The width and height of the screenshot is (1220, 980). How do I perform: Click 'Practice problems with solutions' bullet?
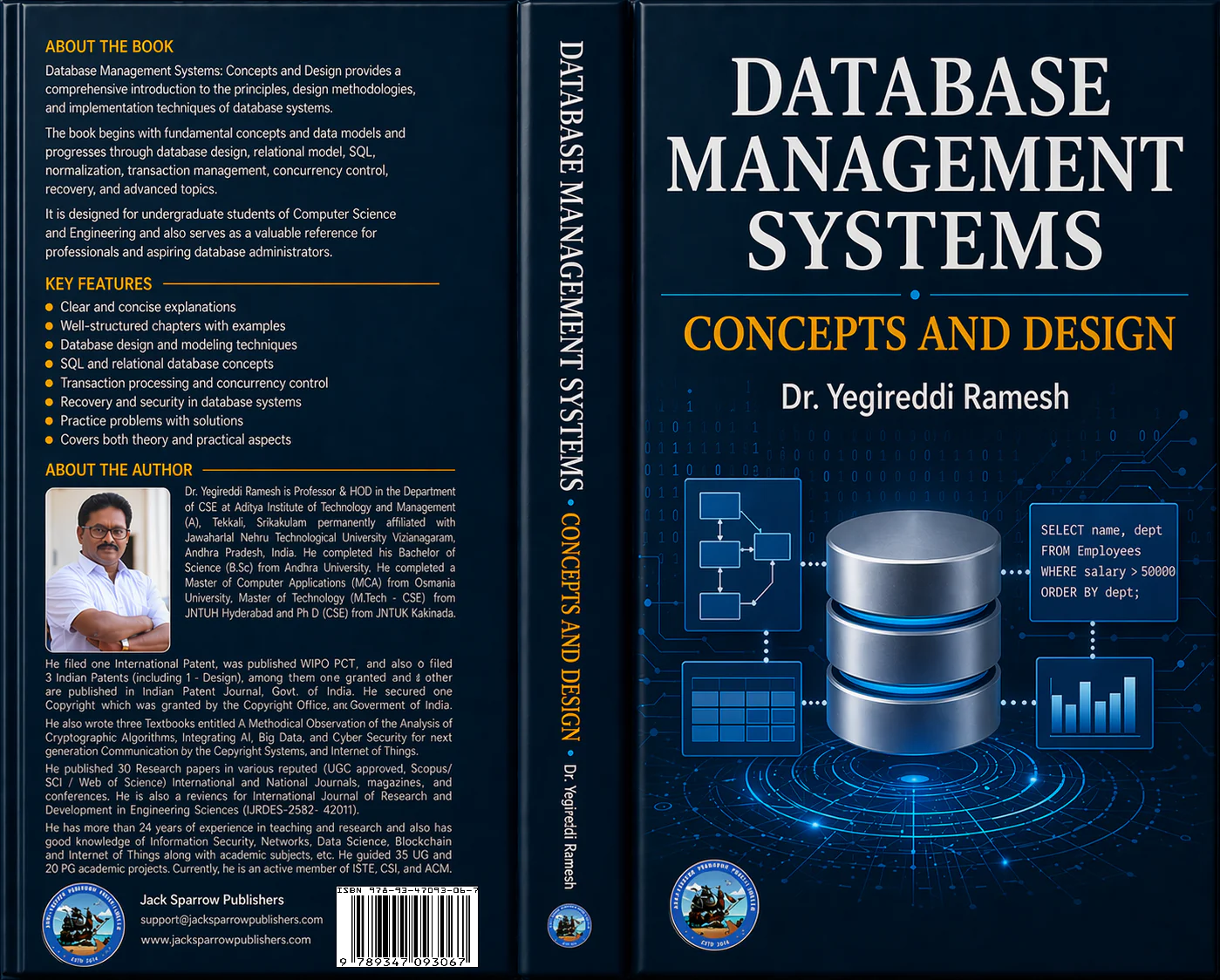(x=144, y=421)
